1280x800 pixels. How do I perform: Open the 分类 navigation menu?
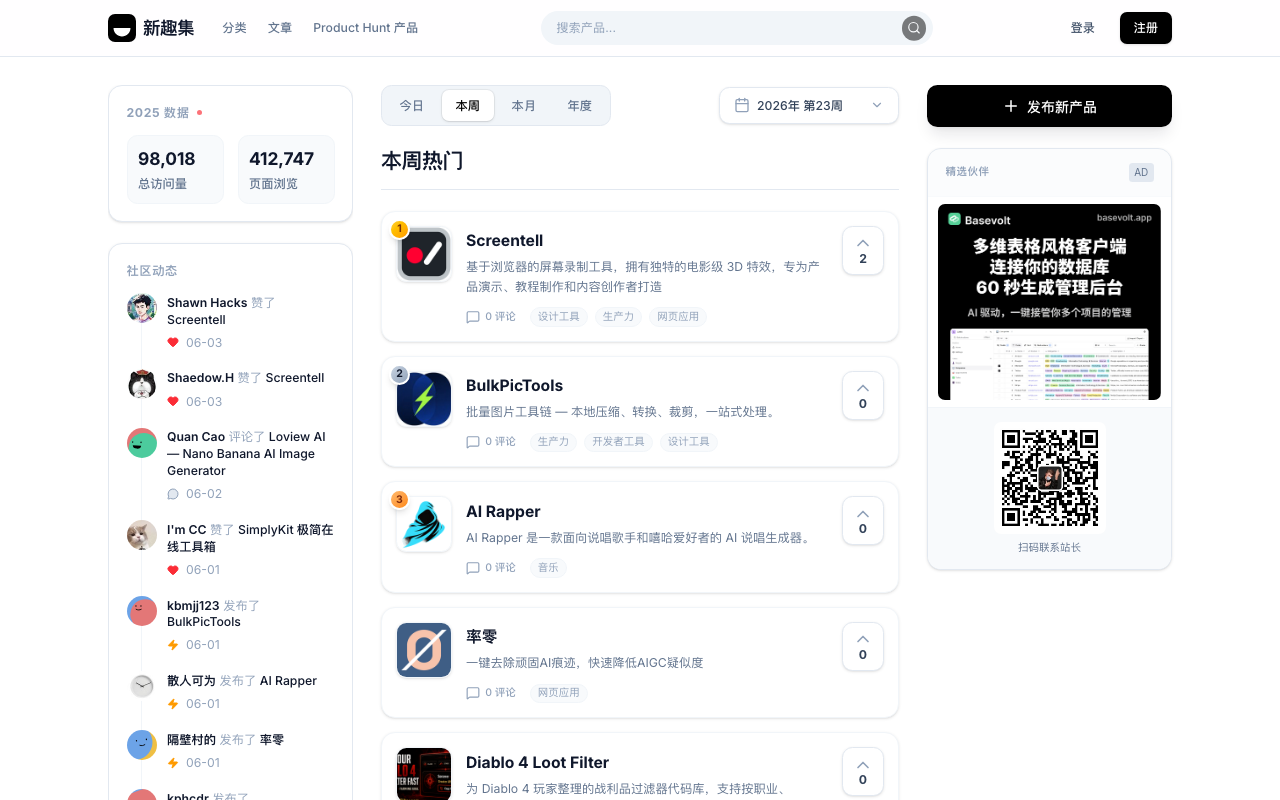[235, 28]
